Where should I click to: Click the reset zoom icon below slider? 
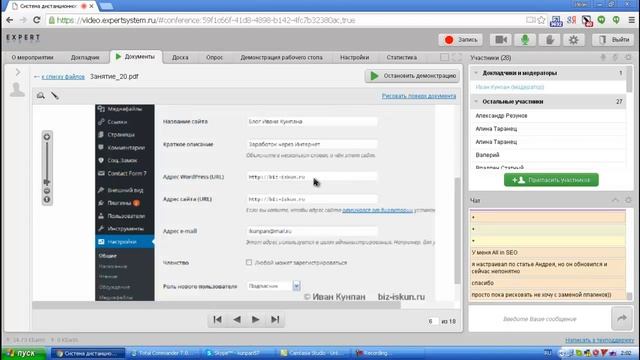click(x=47, y=200)
